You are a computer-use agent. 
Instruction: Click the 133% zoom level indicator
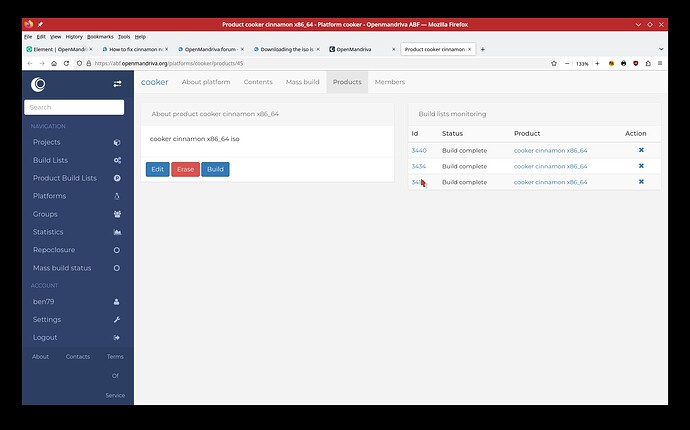pos(582,64)
